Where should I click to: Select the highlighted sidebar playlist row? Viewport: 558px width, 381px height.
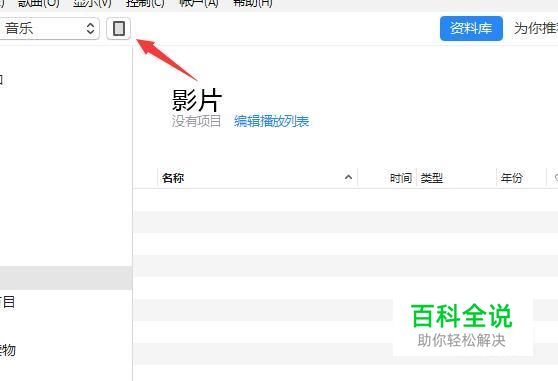[66, 278]
